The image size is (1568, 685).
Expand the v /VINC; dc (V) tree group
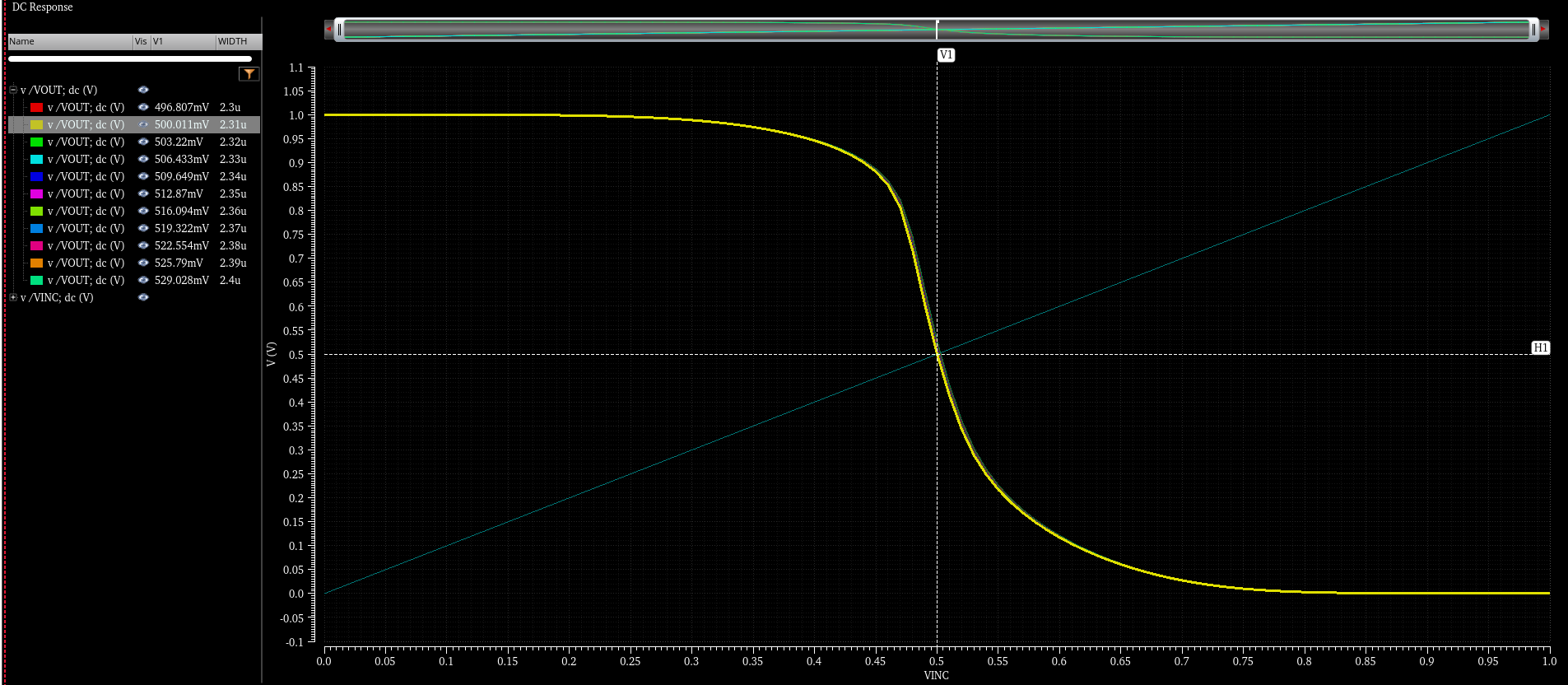tap(13, 297)
